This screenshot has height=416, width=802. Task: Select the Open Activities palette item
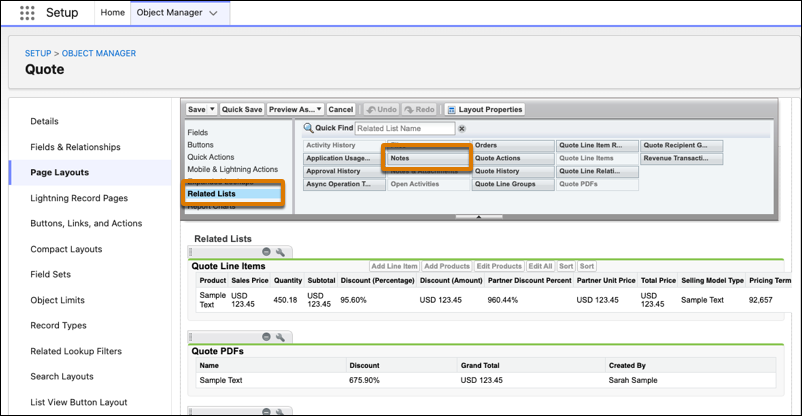(429, 184)
